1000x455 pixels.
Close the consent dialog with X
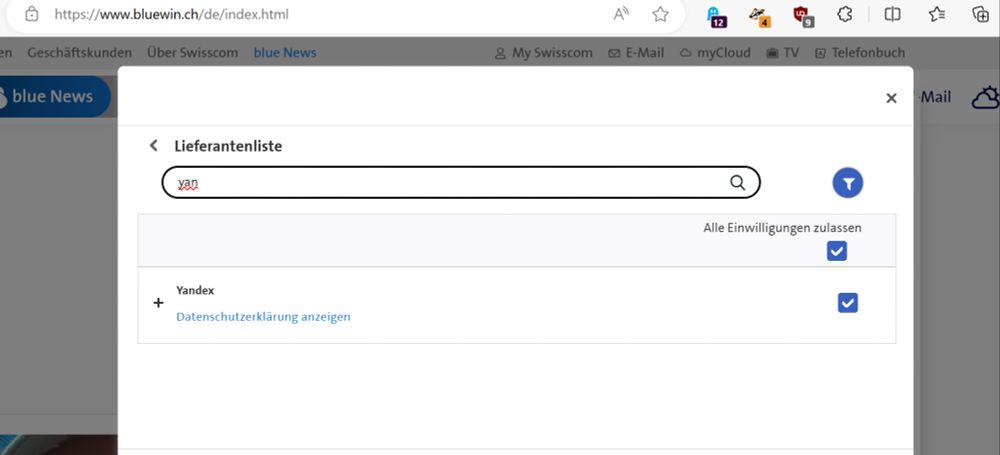pyautogui.click(x=891, y=98)
